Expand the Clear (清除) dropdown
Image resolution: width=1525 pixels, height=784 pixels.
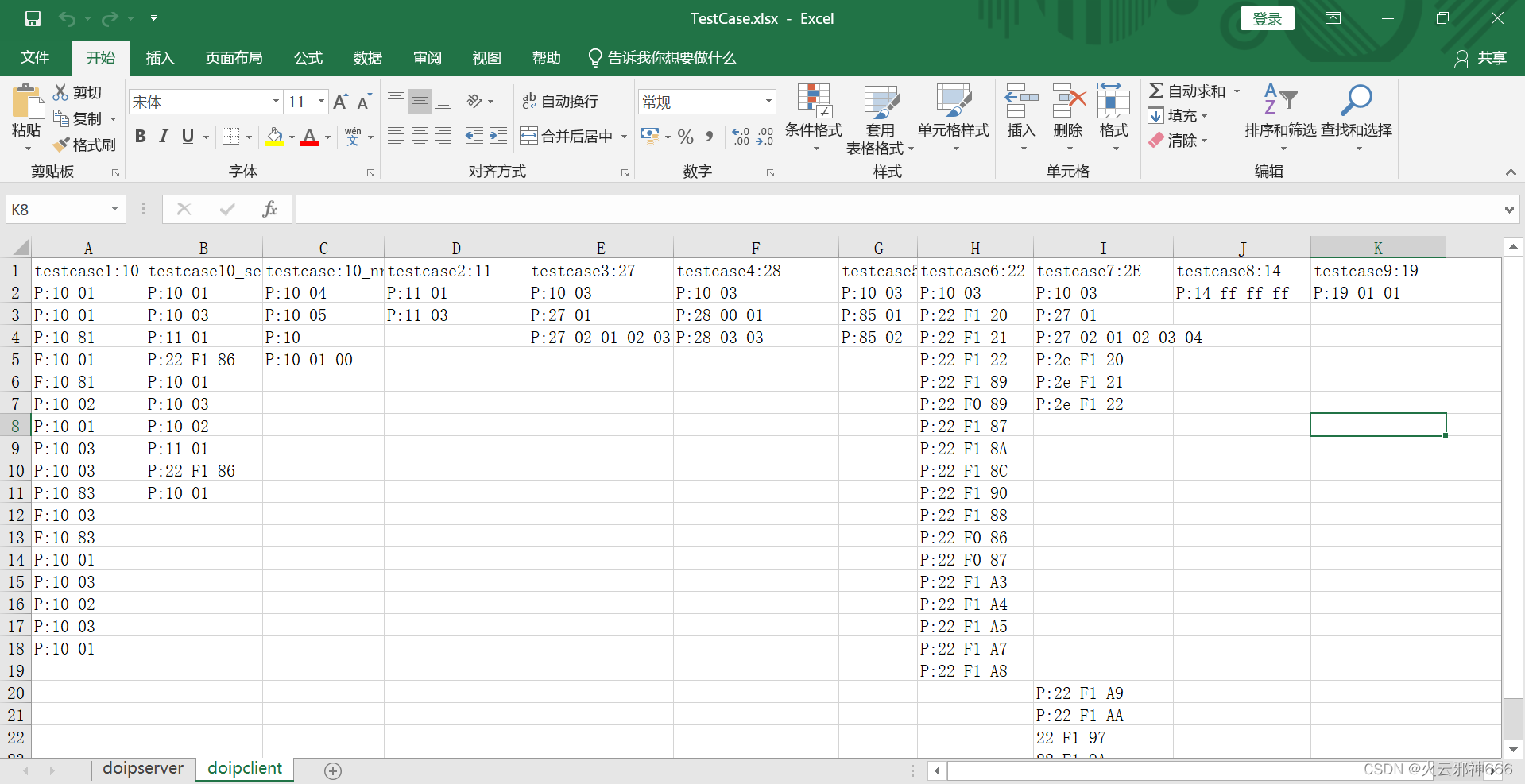(x=1204, y=141)
